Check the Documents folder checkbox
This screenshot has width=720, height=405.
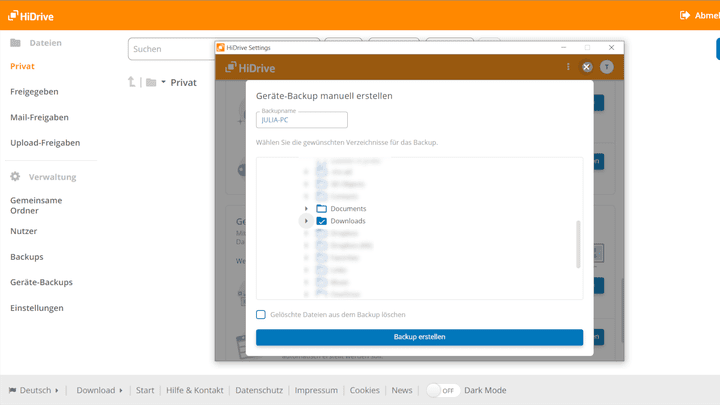click(x=321, y=208)
